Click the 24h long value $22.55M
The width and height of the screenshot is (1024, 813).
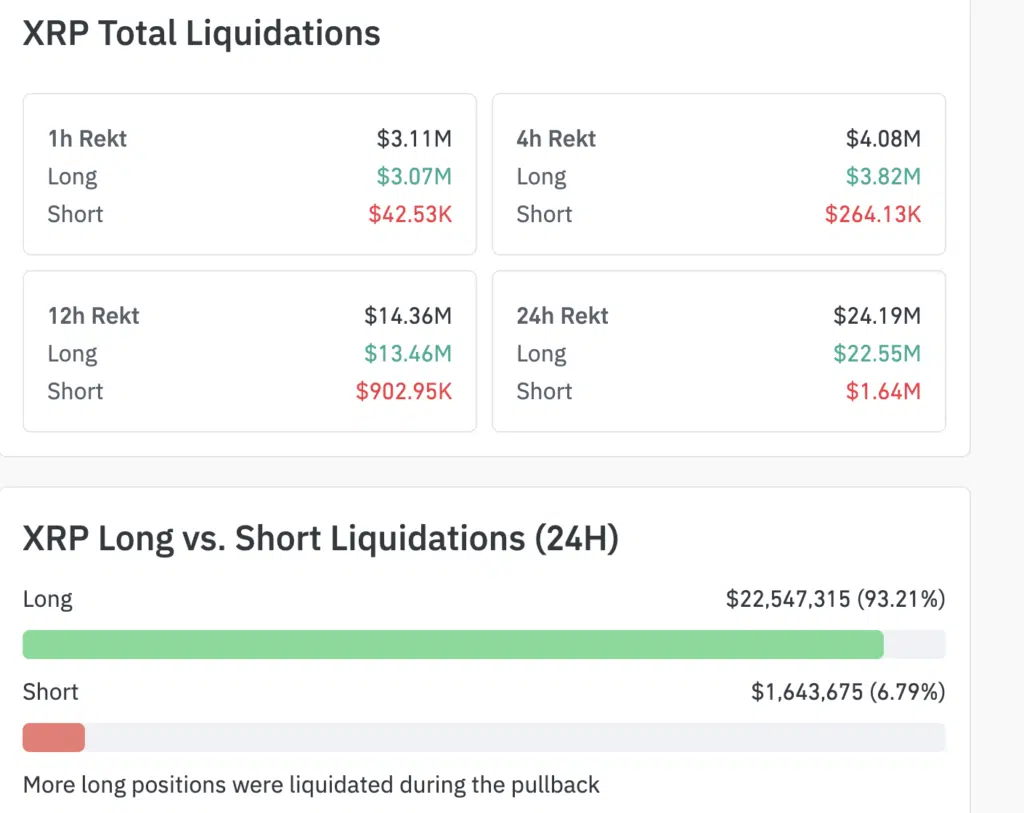coord(877,354)
